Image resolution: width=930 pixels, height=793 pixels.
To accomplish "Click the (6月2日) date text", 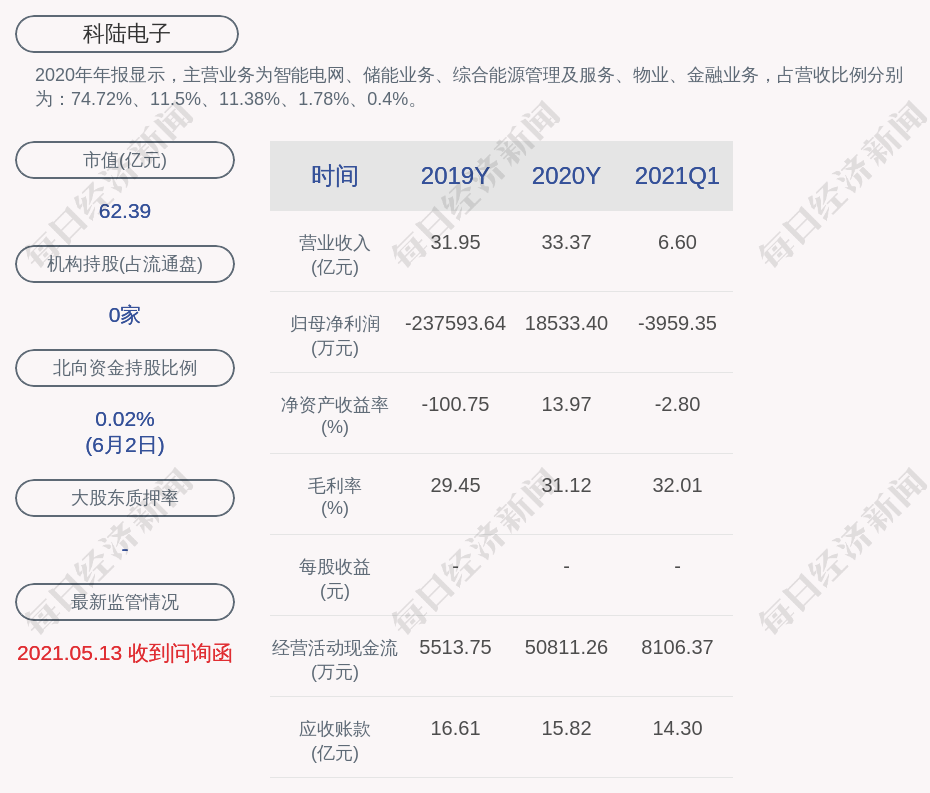I will pos(125,445).
